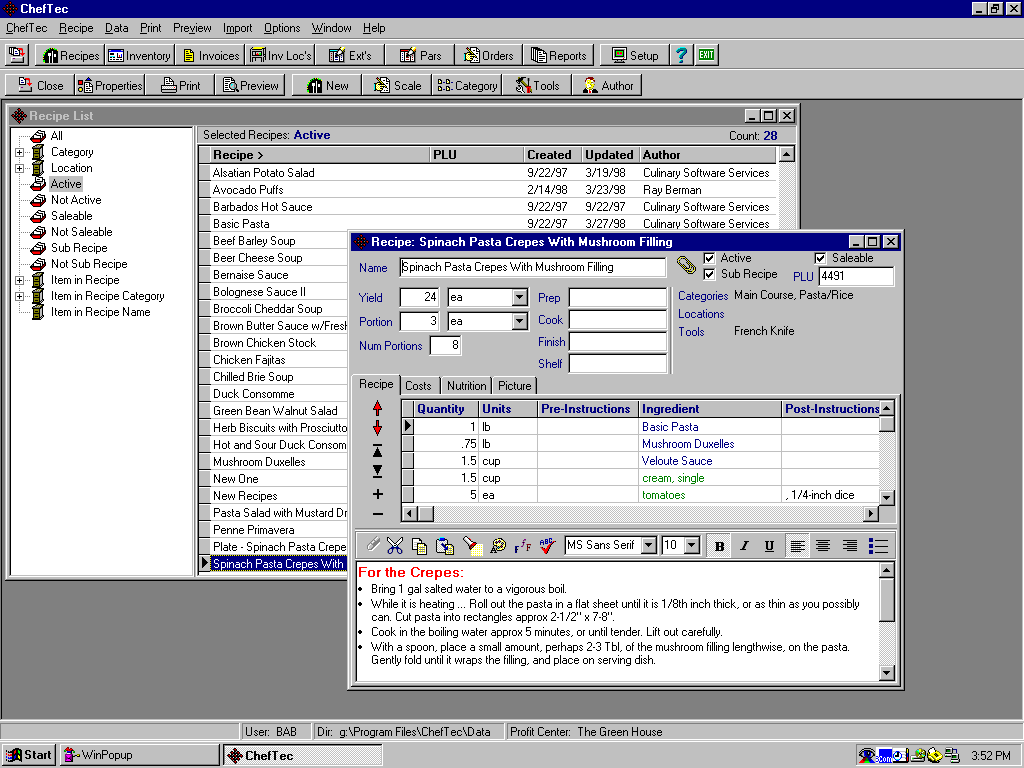Toggle left text alignment
Screen dimensions: 1024x768
pyautogui.click(x=797, y=546)
